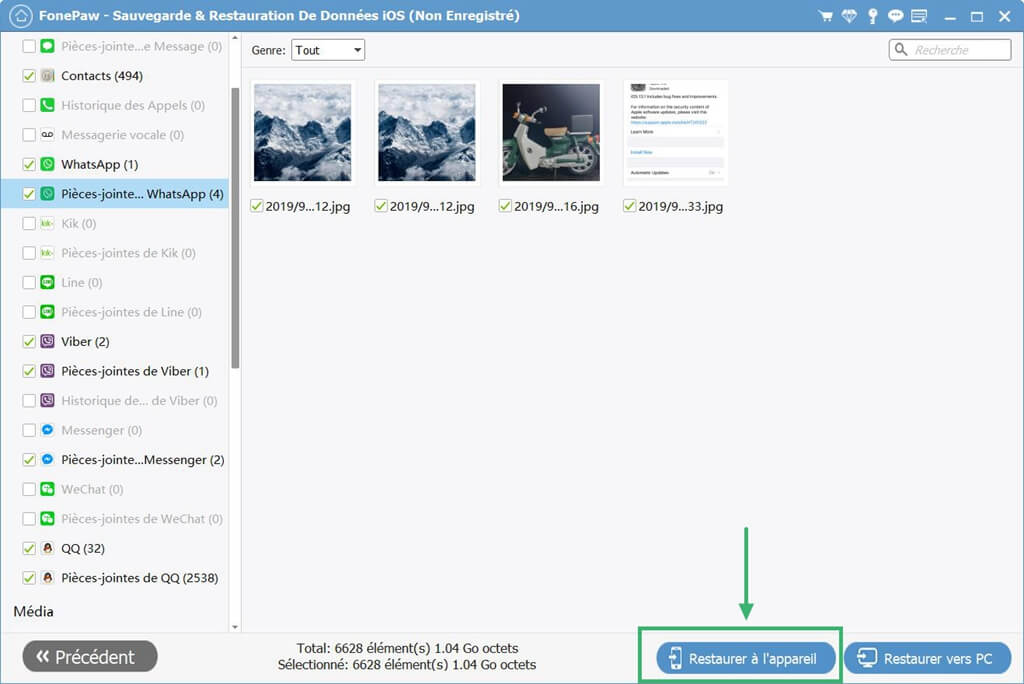The height and width of the screenshot is (684, 1024).
Task: Open the Genre dropdown set to Tout
Action: click(328, 50)
